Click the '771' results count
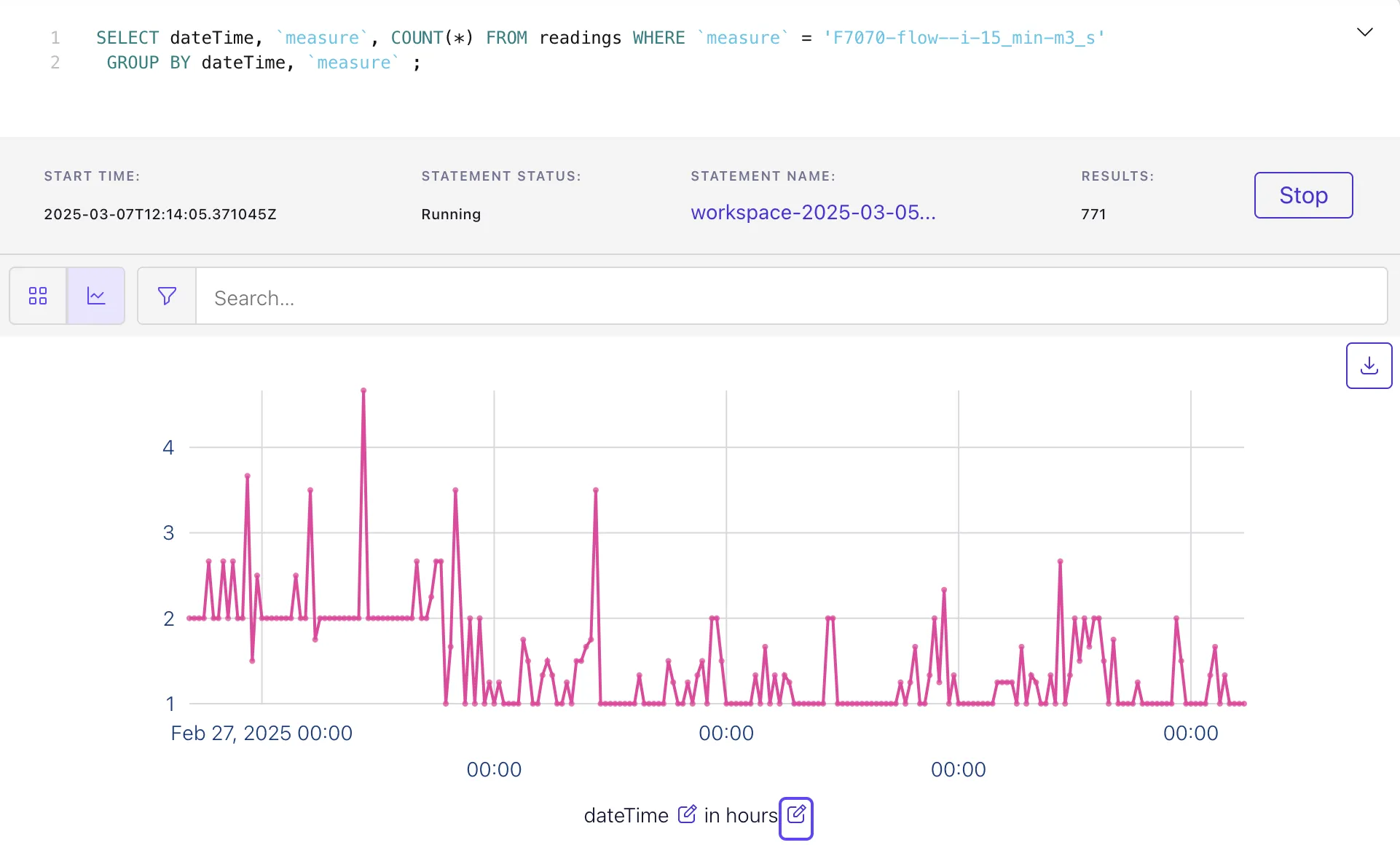This screenshot has width=1400, height=845. click(x=1093, y=214)
